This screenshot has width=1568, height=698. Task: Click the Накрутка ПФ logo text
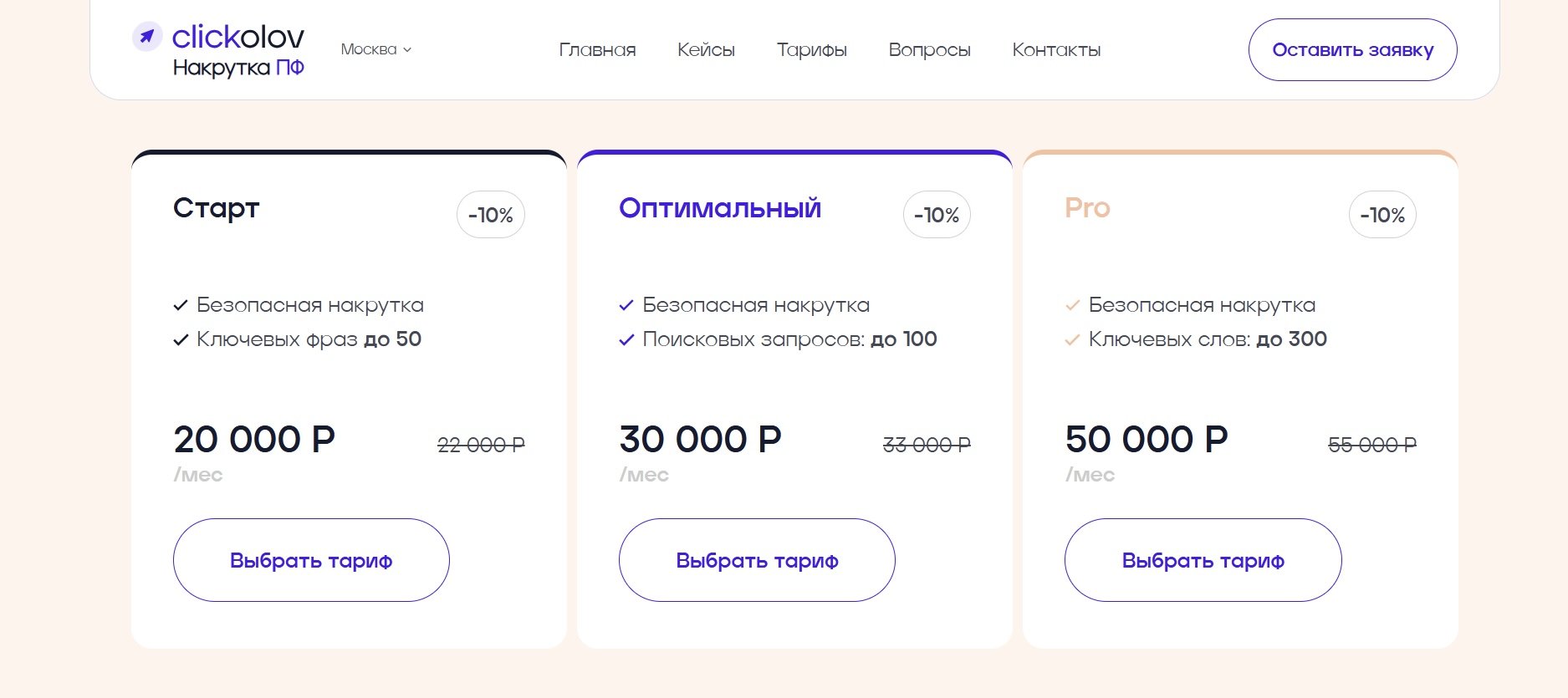point(238,68)
